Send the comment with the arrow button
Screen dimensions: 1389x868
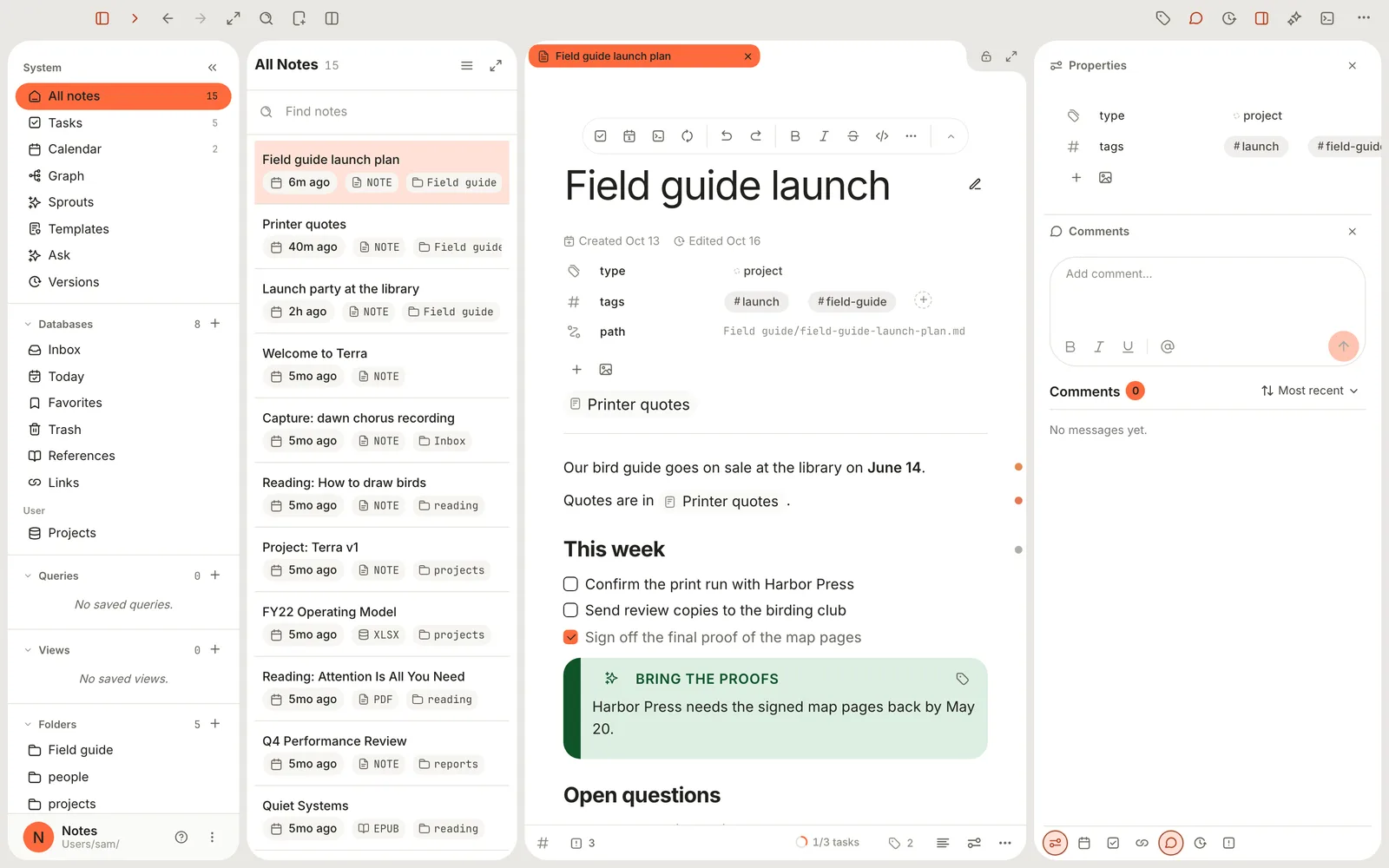(x=1343, y=346)
